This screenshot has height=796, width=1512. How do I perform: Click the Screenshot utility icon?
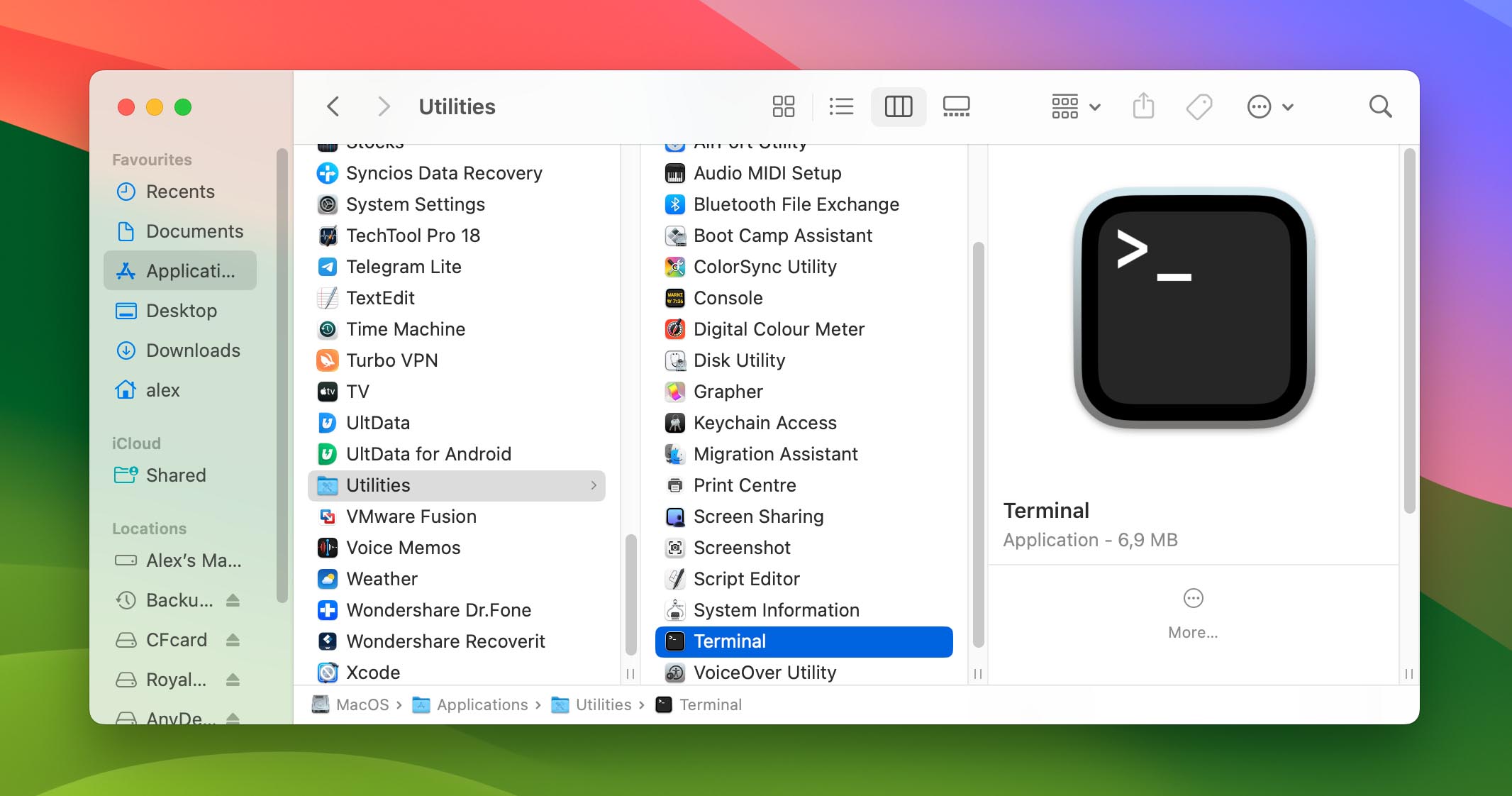(675, 547)
